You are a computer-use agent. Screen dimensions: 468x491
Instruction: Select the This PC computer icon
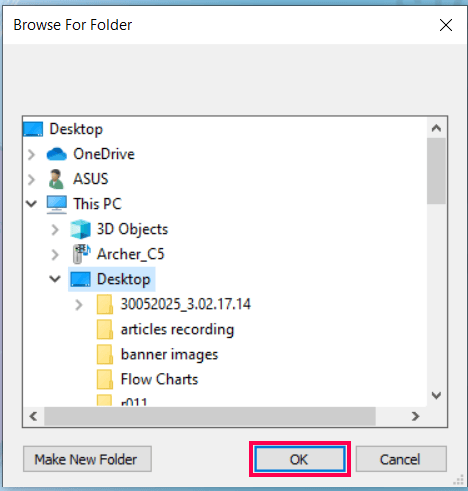[x=57, y=204]
